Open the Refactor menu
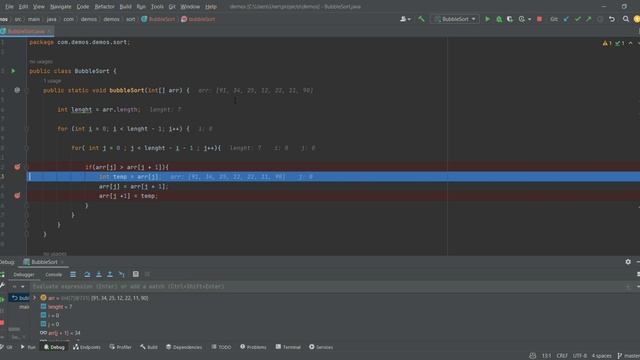The image size is (640, 360). point(104,7)
